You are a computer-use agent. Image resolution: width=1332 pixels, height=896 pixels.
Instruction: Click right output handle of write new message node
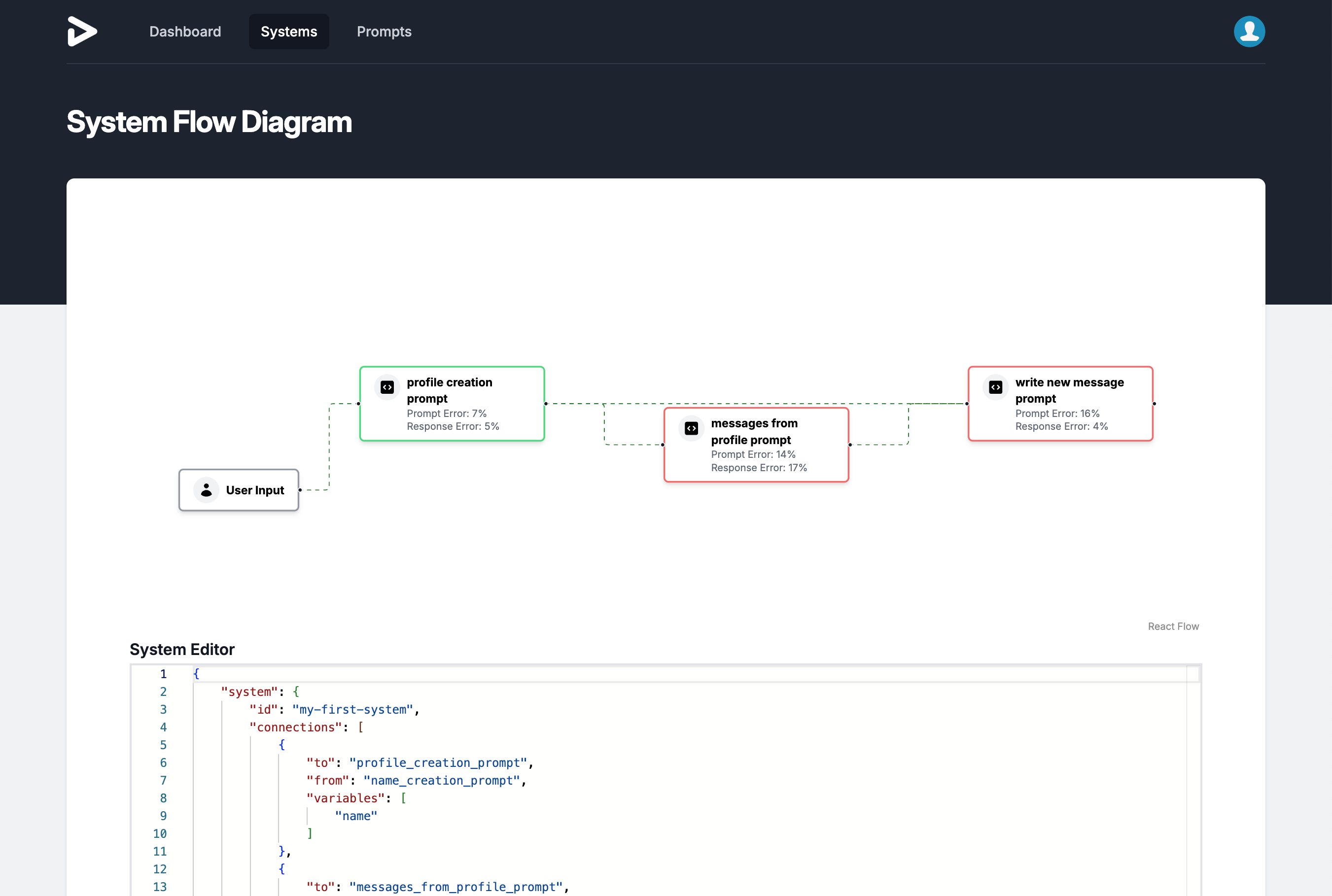(x=1155, y=404)
